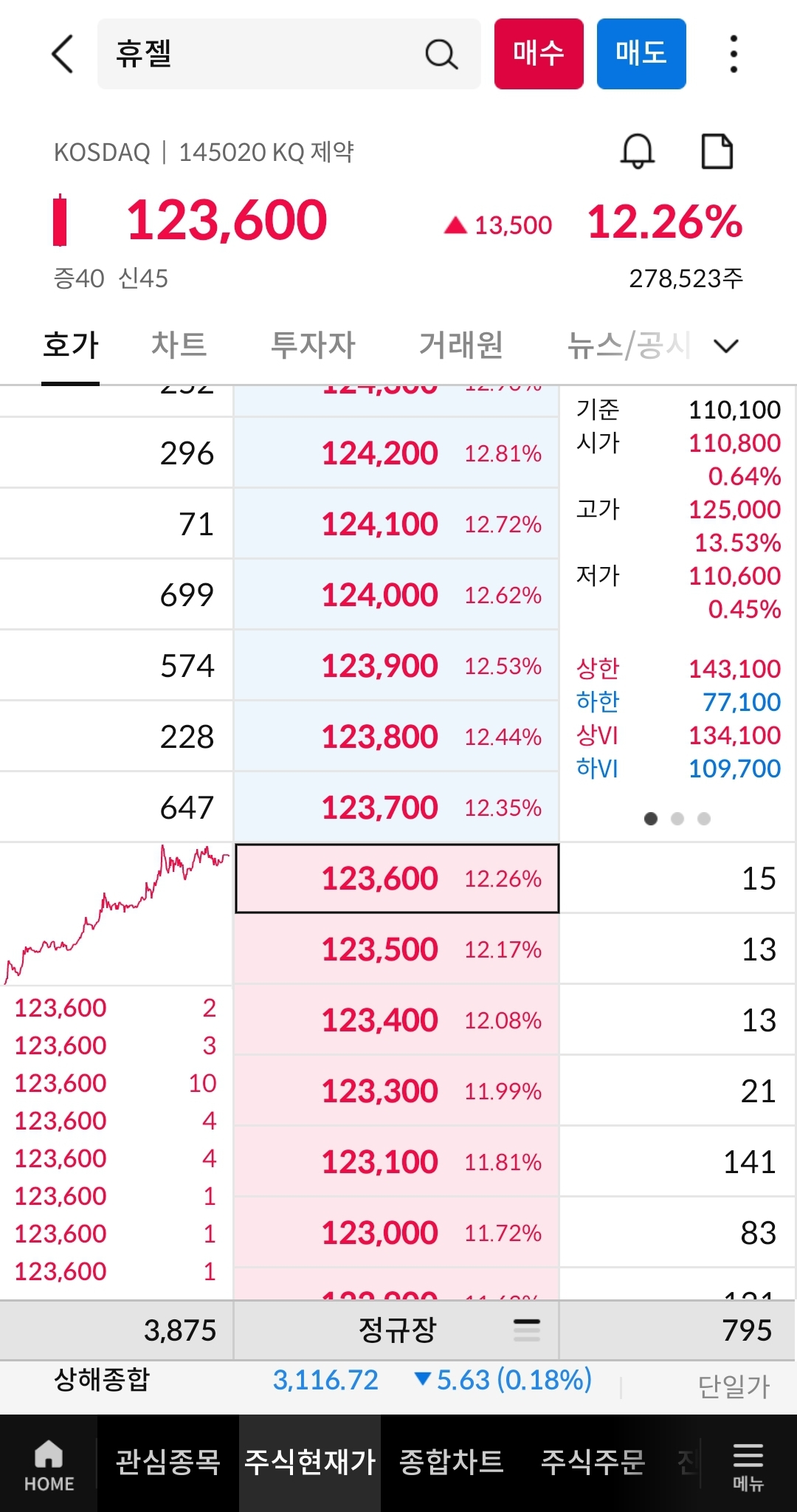Open 종합차트 in the bottom navigation
The width and height of the screenshot is (797, 1512).
[x=451, y=1462]
